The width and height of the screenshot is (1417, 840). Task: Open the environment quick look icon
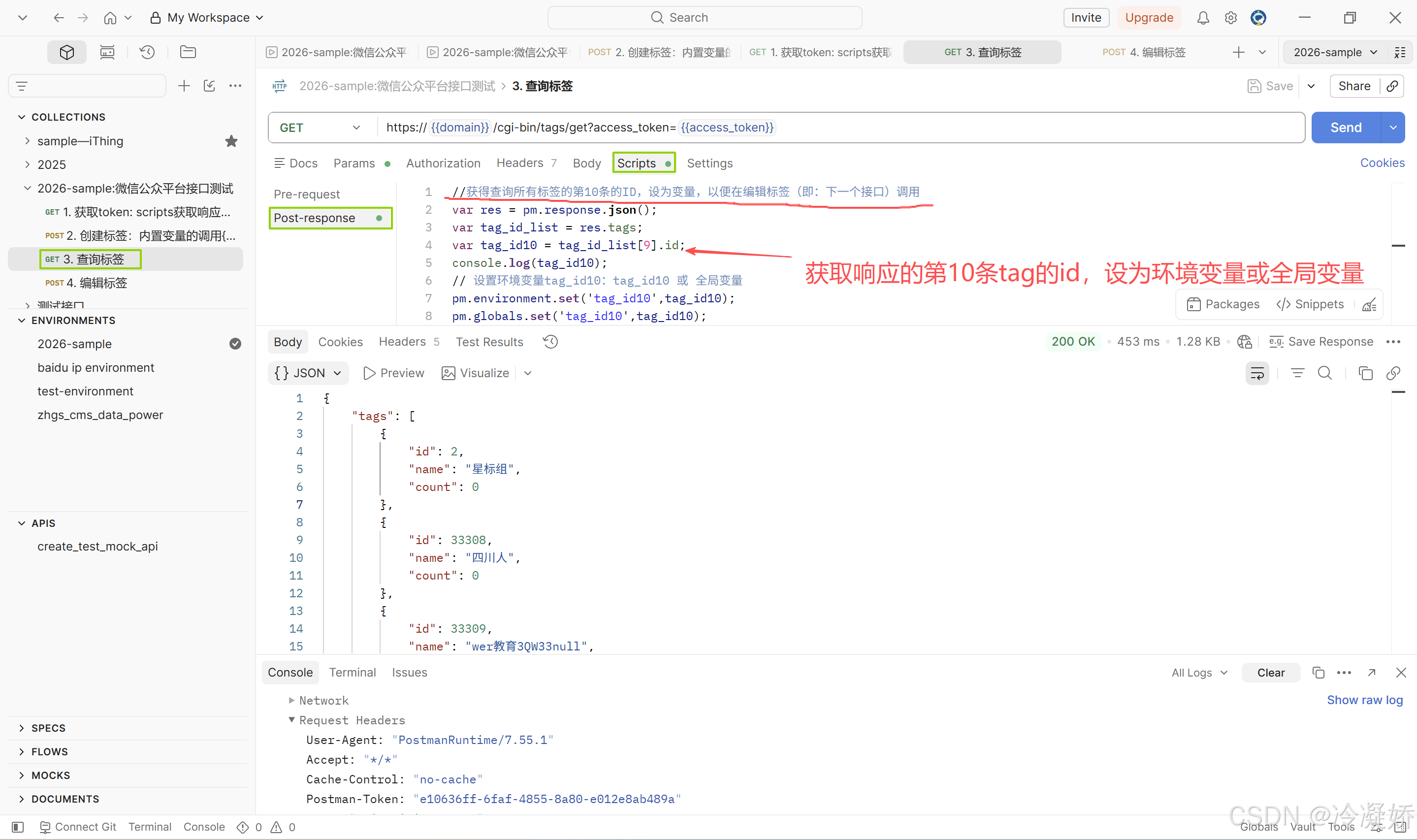pos(1400,52)
